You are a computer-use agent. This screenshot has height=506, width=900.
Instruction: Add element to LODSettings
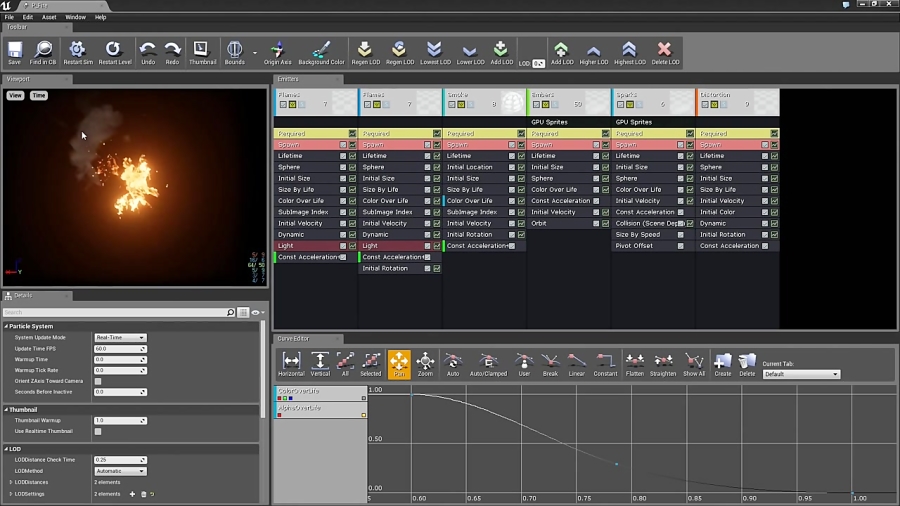[132, 494]
